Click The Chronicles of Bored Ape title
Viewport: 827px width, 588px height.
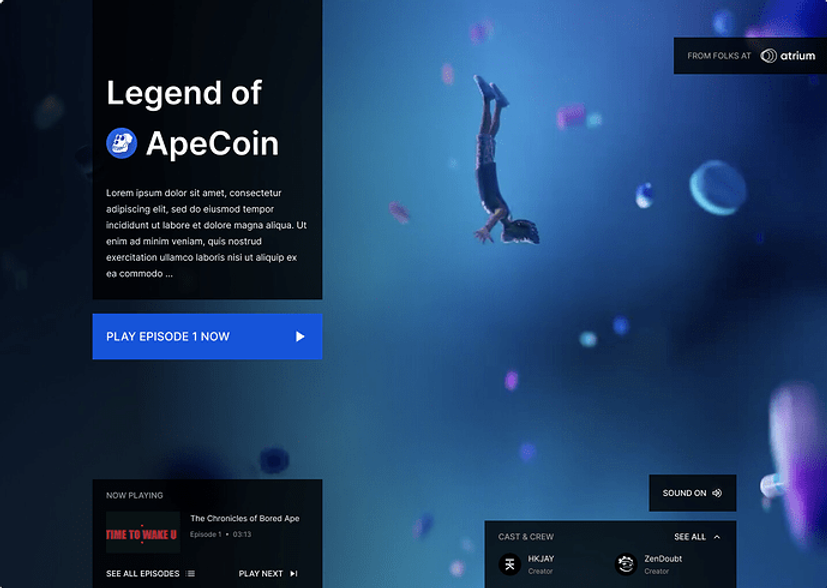245,518
